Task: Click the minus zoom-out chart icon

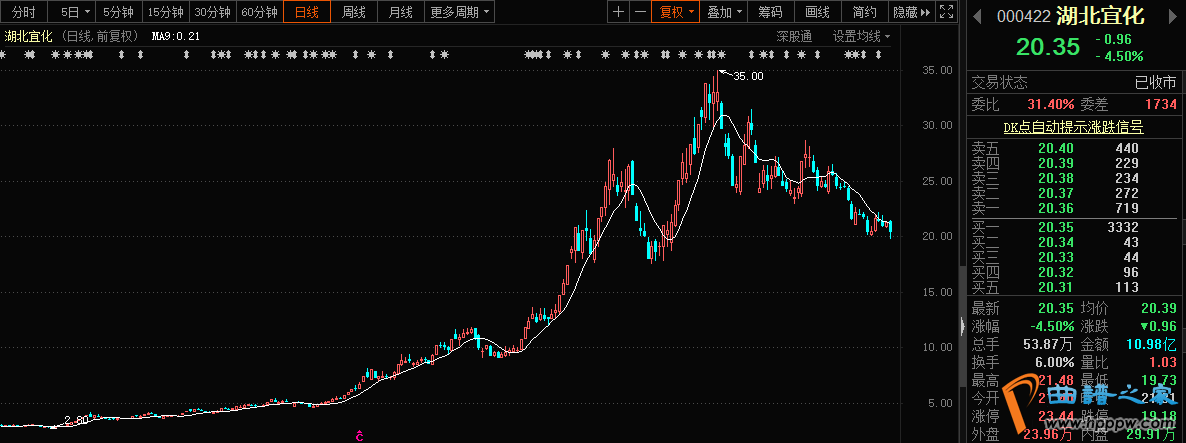Action: point(640,12)
